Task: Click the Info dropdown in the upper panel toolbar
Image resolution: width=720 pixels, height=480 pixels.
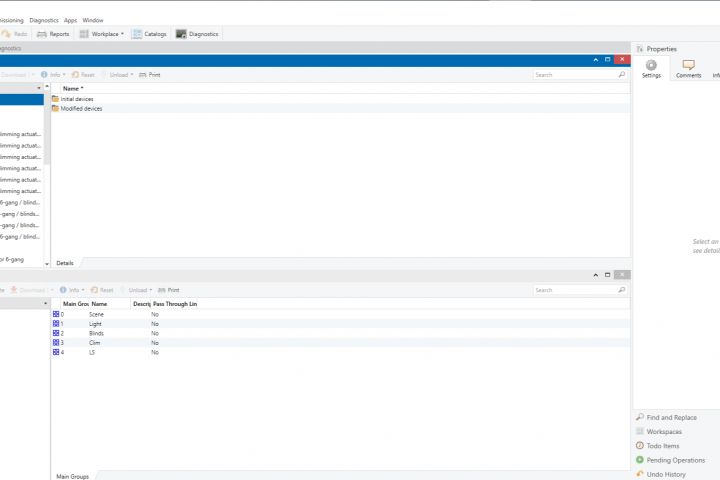Action: tap(53, 74)
